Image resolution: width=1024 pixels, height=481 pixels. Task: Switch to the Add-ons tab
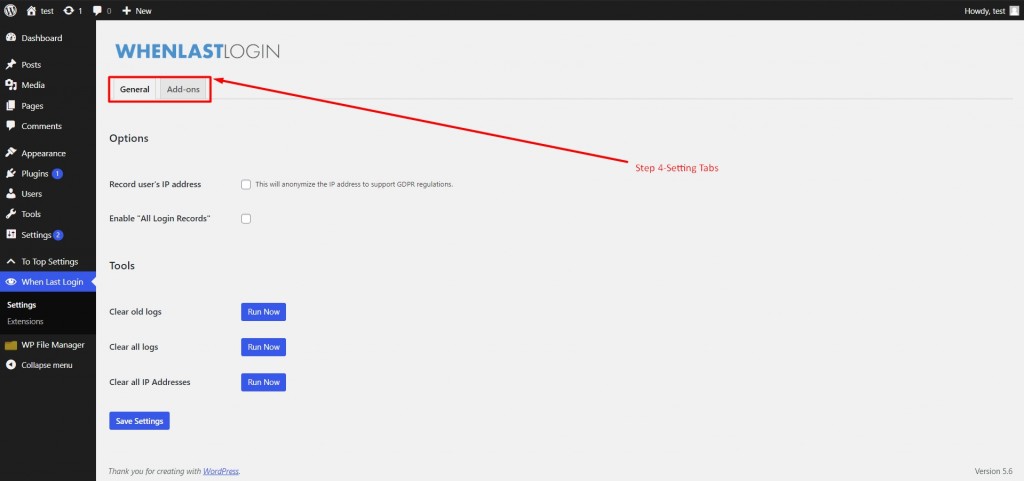(x=184, y=89)
